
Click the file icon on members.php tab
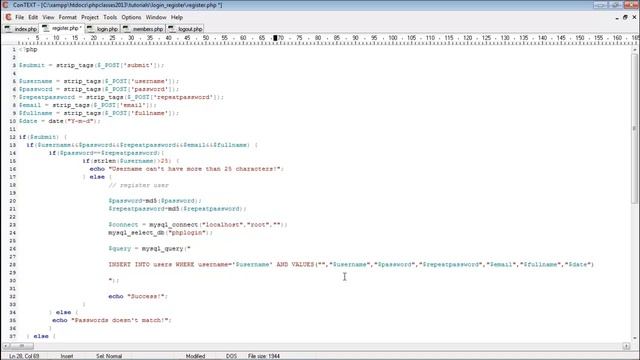click(126, 29)
